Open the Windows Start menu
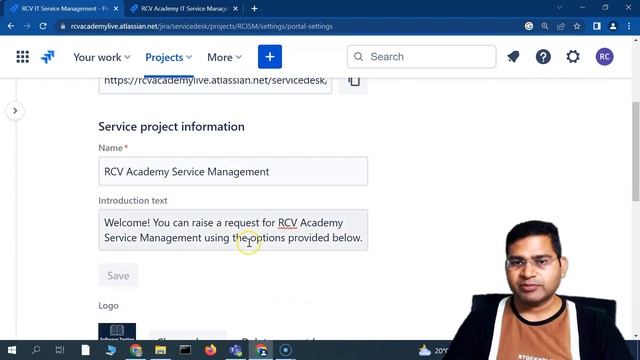 coord(12,350)
